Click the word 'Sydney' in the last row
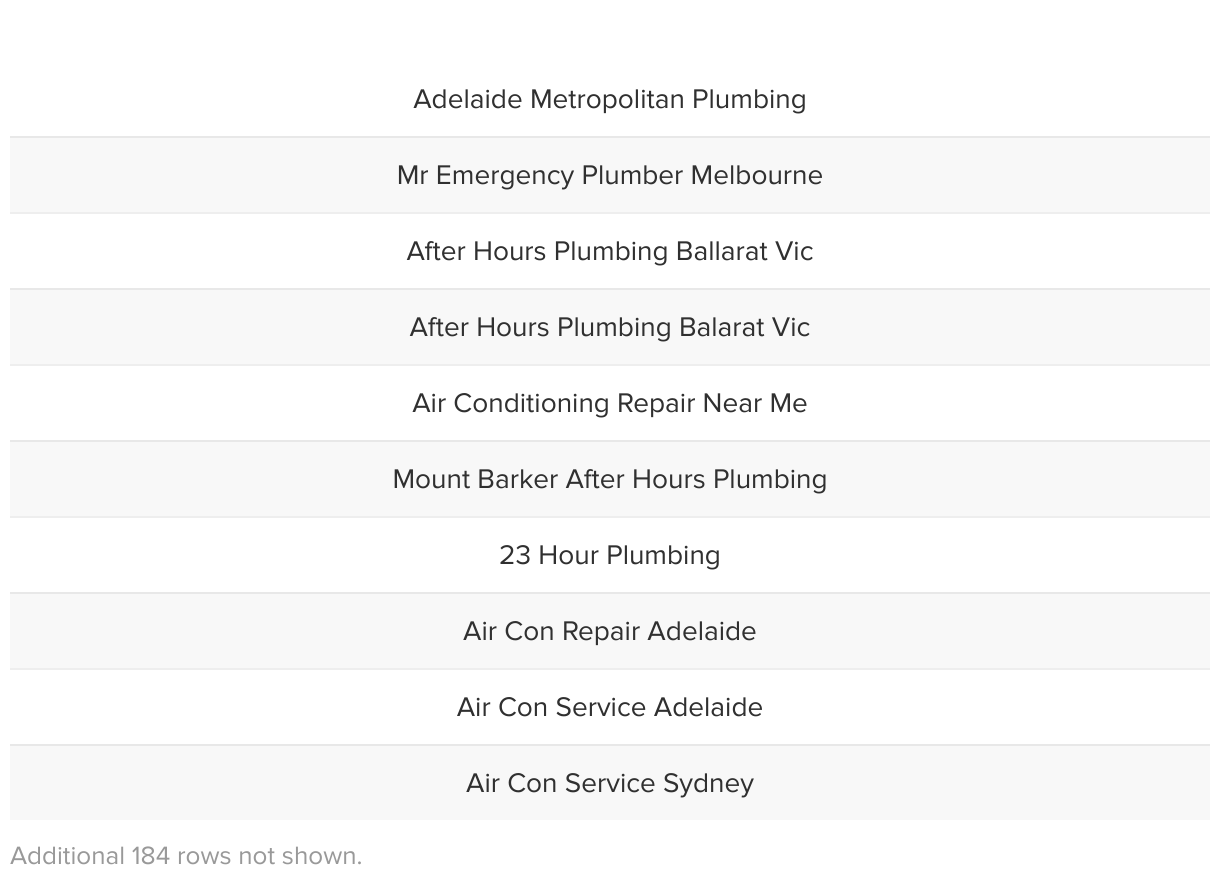Image resolution: width=1220 pixels, height=882 pixels. [709, 784]
